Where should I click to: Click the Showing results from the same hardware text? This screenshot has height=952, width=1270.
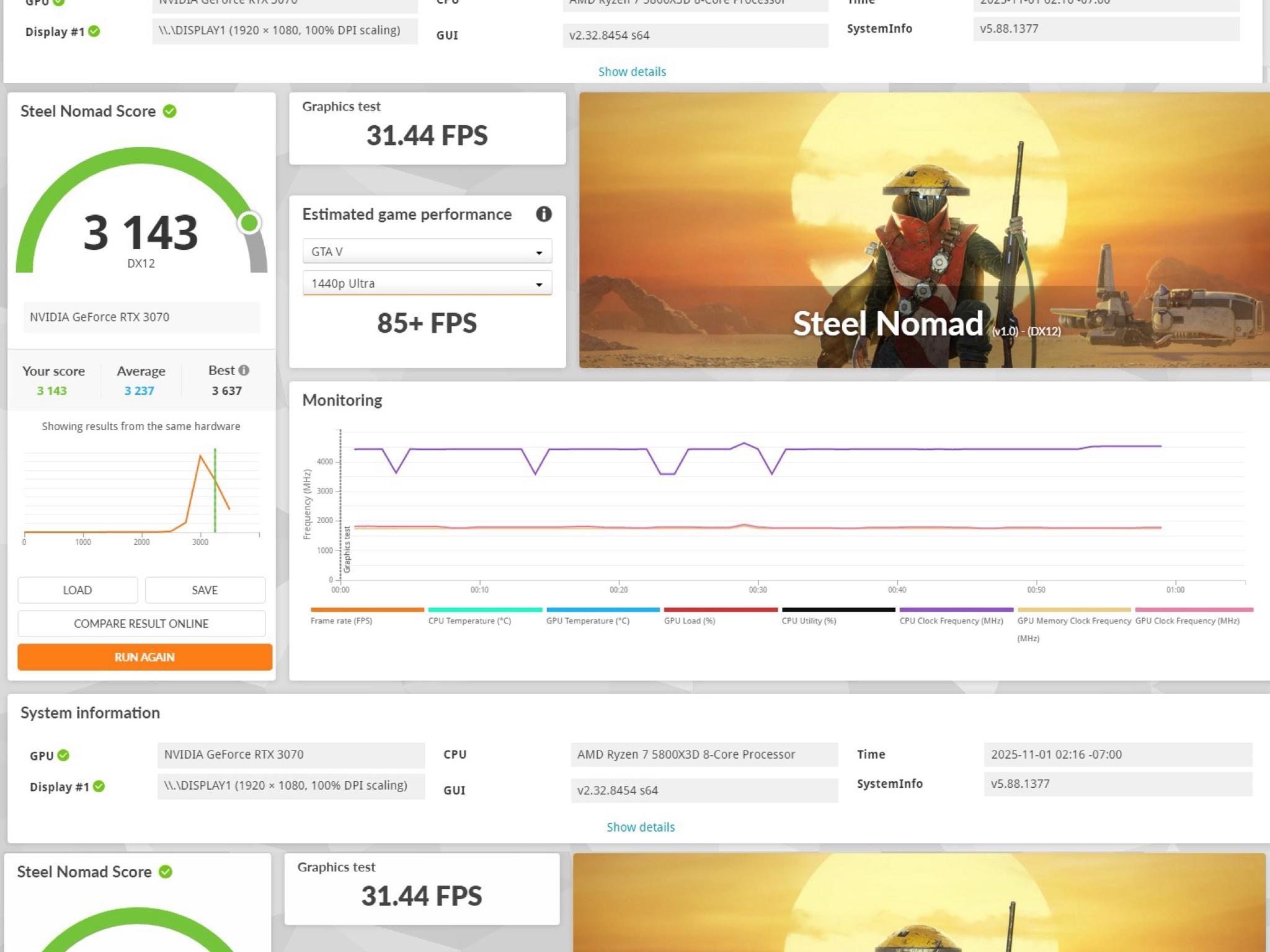[141, 426]
